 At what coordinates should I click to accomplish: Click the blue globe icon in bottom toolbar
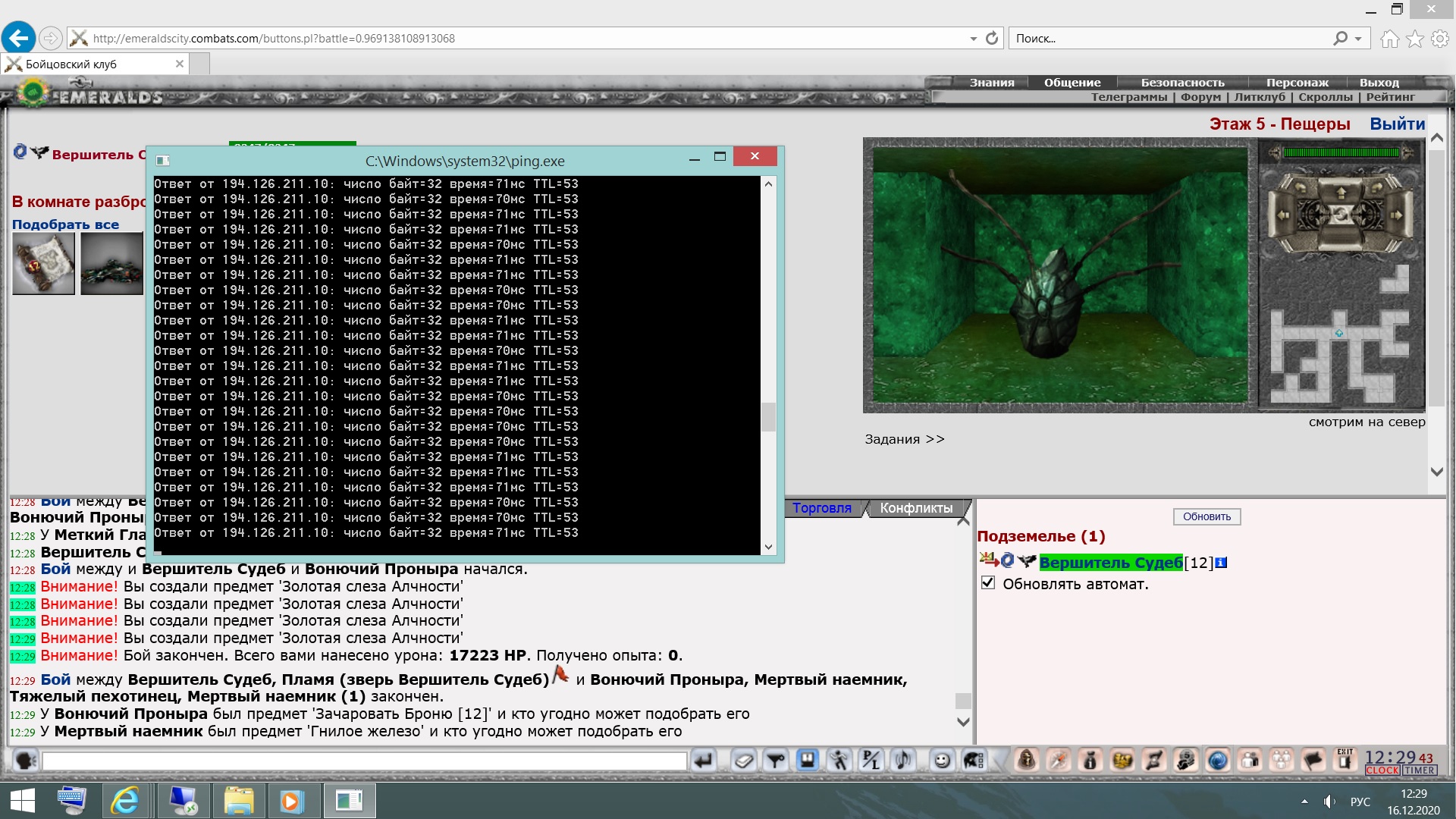tap(1218, 760)
